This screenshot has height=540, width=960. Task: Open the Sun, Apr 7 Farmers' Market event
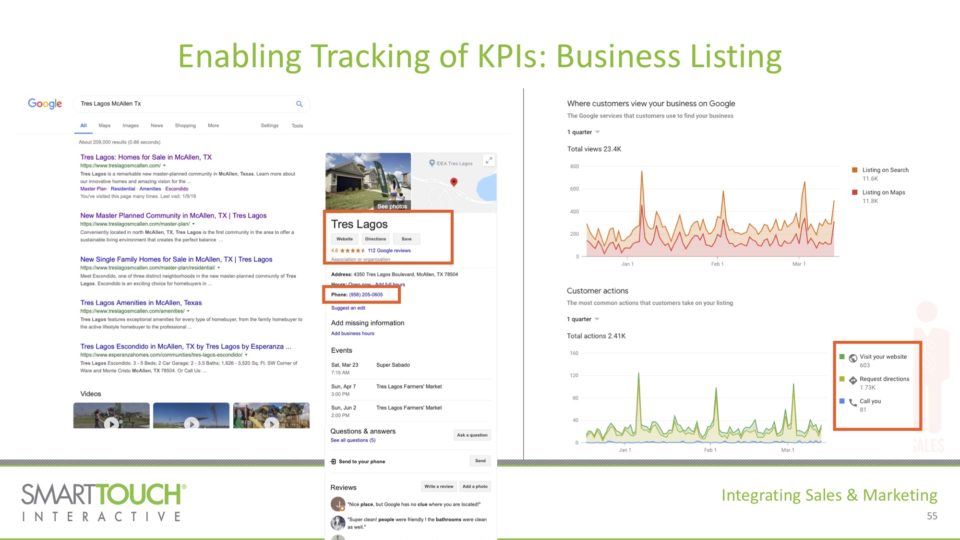408,387
